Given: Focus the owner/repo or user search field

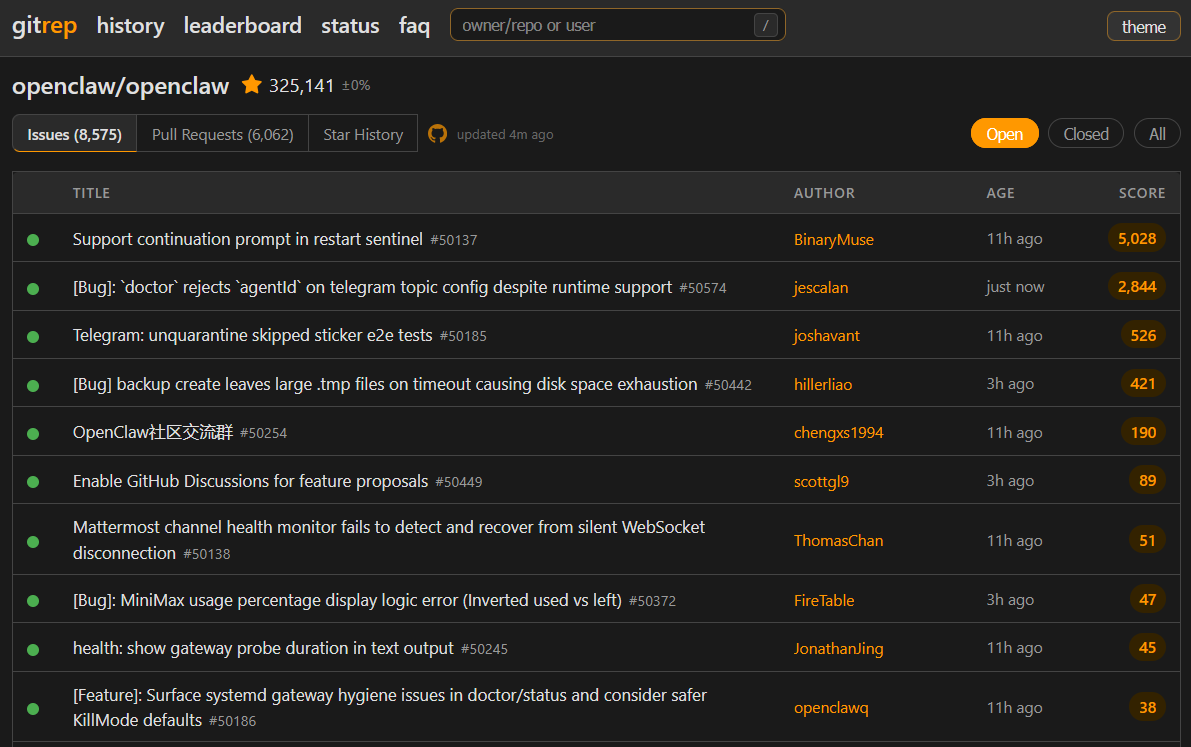Looking at the screenshot, I should 618,25.
